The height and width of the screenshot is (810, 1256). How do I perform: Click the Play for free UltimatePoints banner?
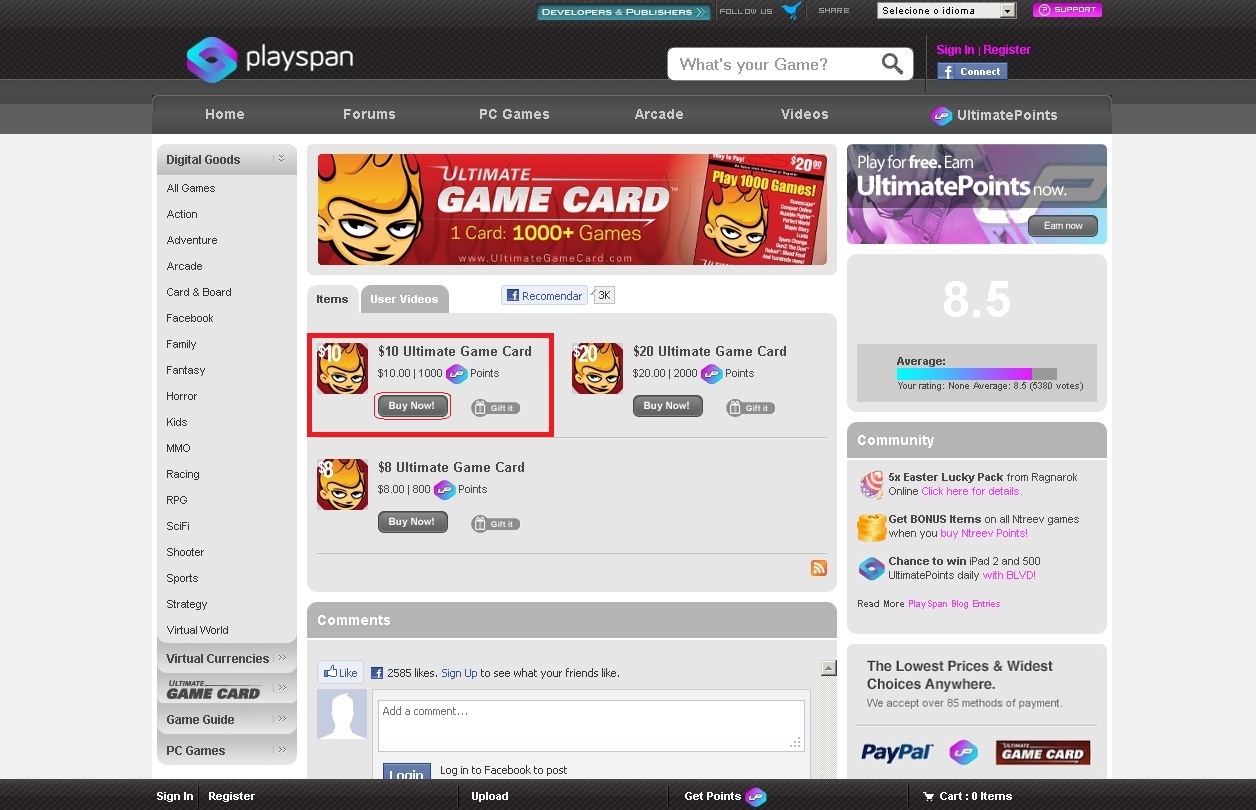point(977,194)
